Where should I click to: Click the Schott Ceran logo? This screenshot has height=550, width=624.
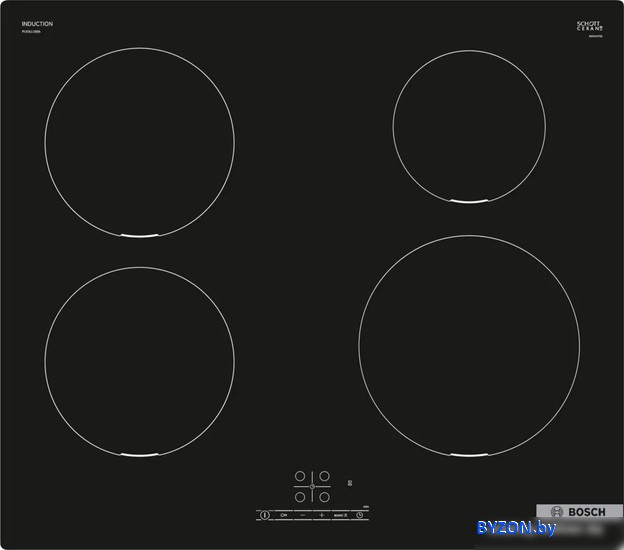point(589,26)
